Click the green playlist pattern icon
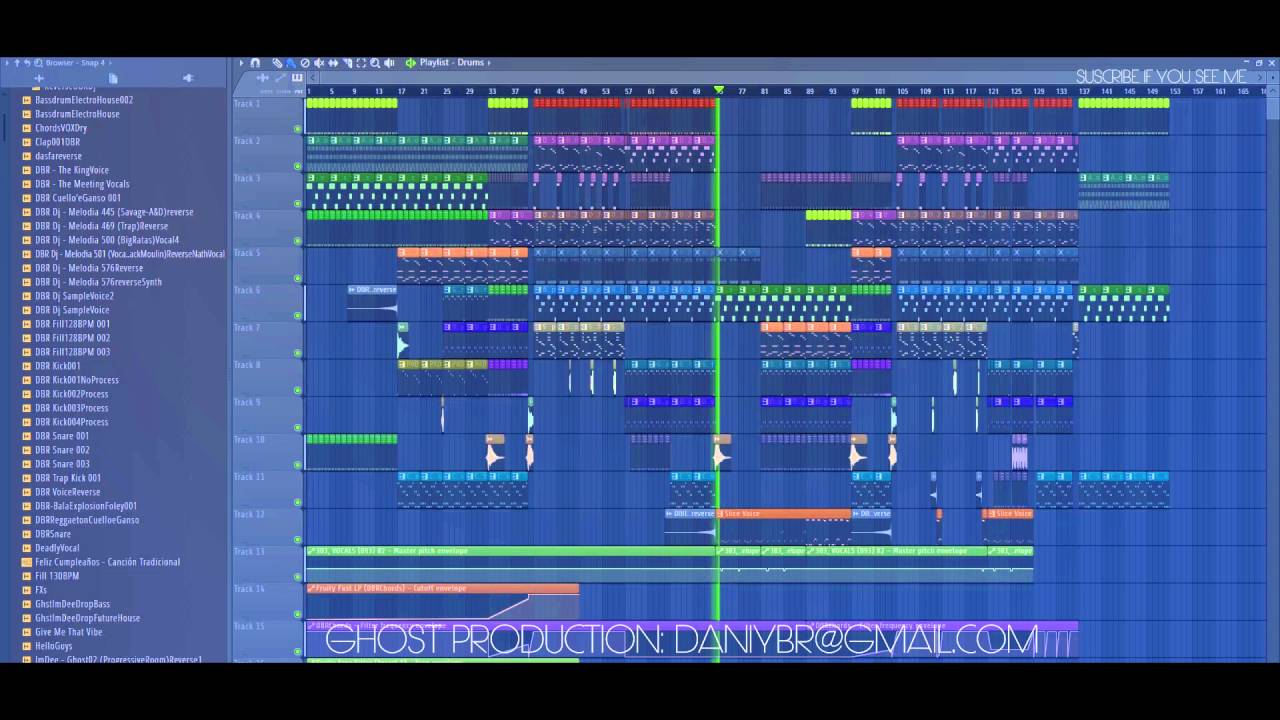 click(410, 63)
